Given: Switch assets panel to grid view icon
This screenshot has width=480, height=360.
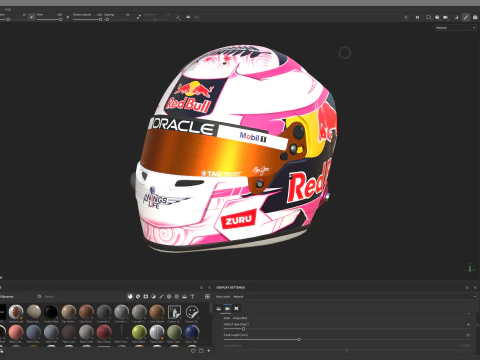Looking at the screenshot, I should [207, 296].
